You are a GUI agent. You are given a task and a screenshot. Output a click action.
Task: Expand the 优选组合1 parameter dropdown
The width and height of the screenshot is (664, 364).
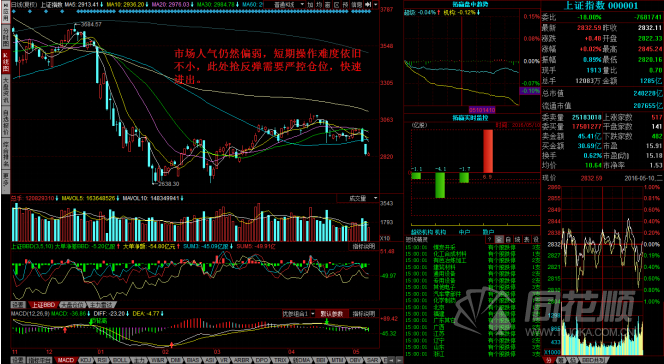pos(299,314)
